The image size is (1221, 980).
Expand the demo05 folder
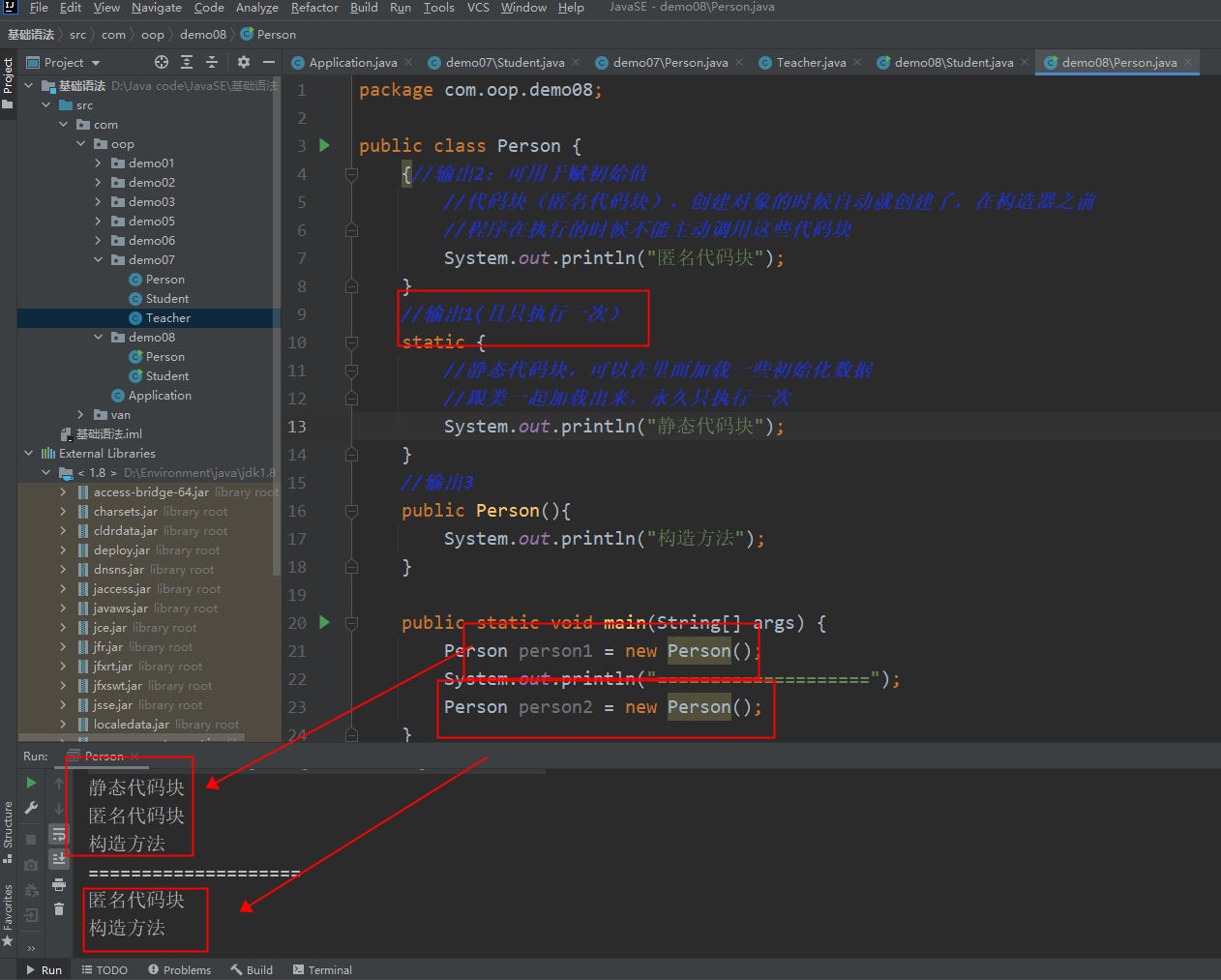[99, 221]
